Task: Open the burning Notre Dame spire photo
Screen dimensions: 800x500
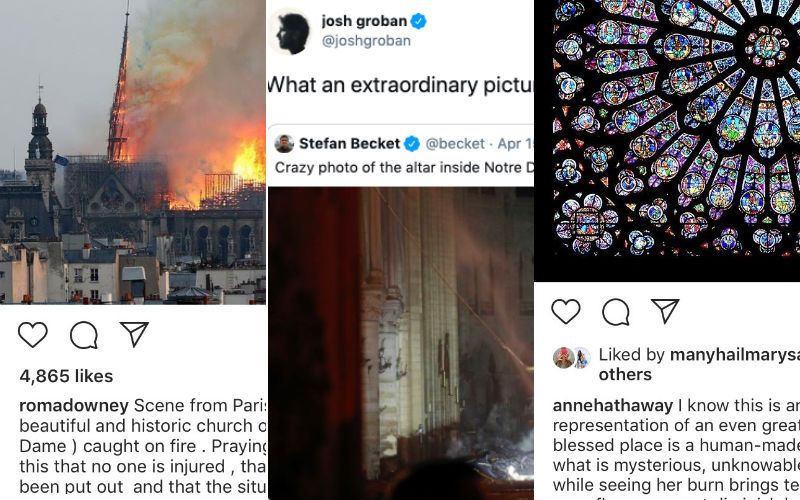Action: click(x=133, y=152)
